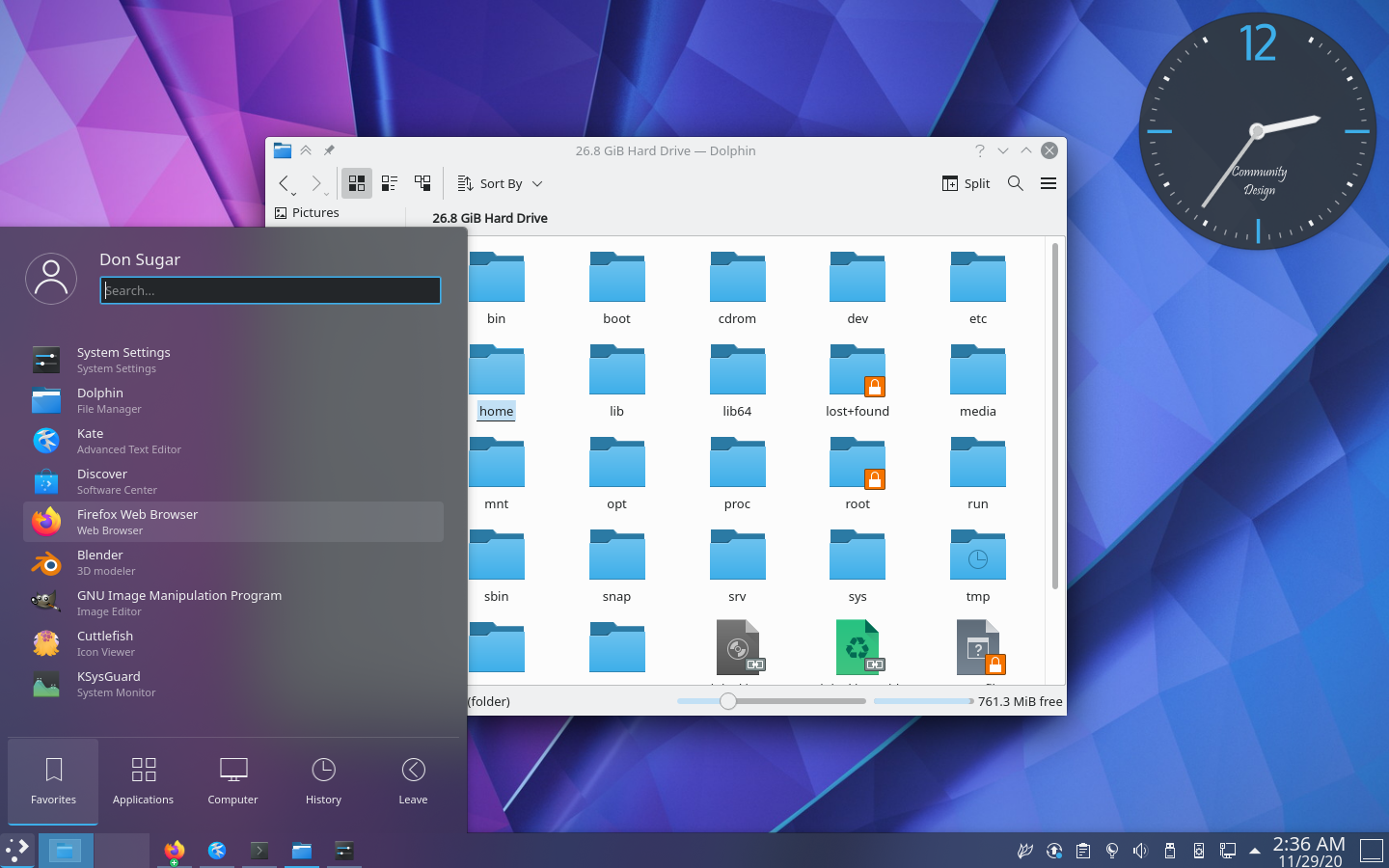
Task: Click the Show Desktop button in panel
Action: (x=1372, y=851)
